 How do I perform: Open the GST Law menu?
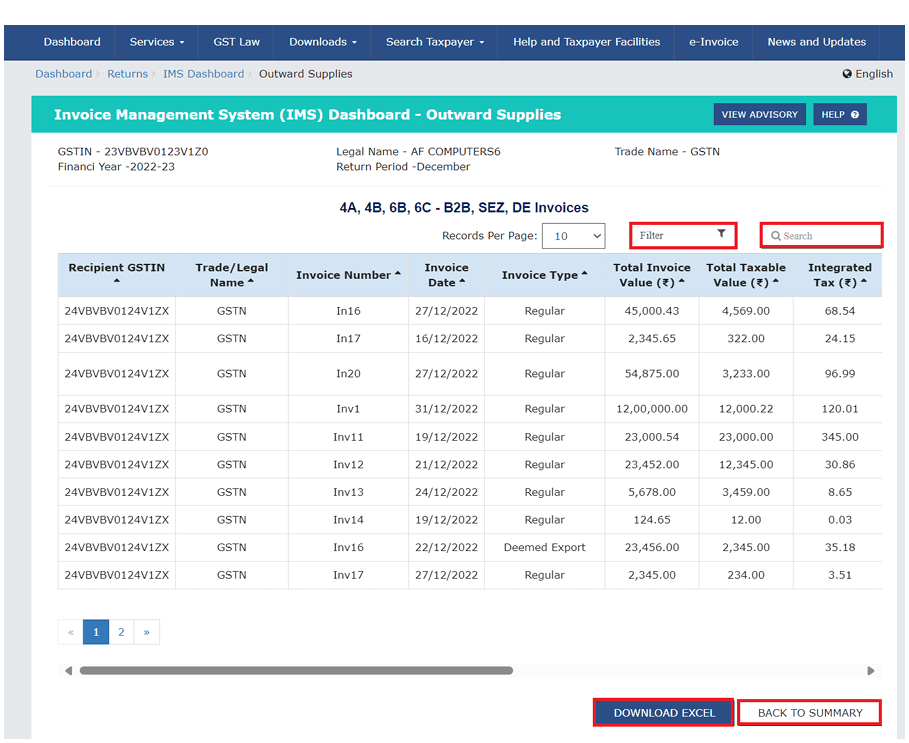[237, 42]
